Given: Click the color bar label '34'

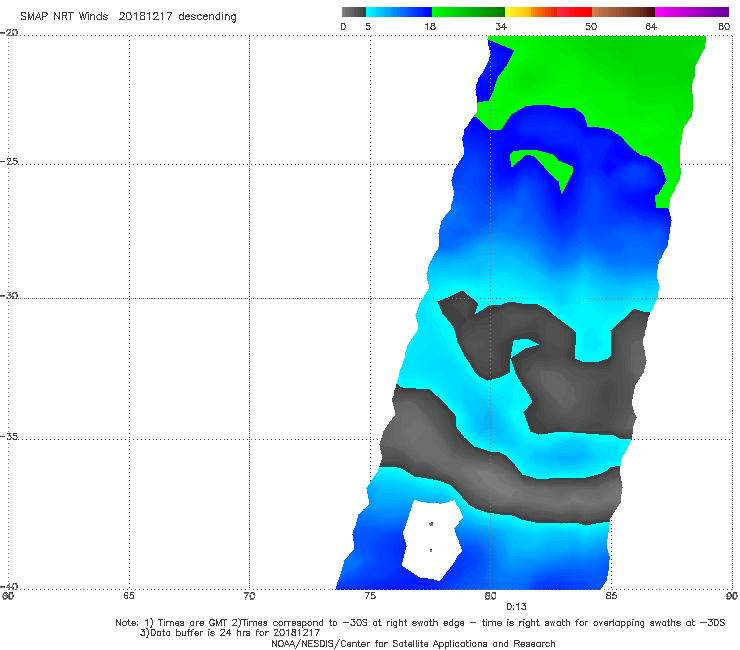Looking at the screenshot, I should point(501,26).
